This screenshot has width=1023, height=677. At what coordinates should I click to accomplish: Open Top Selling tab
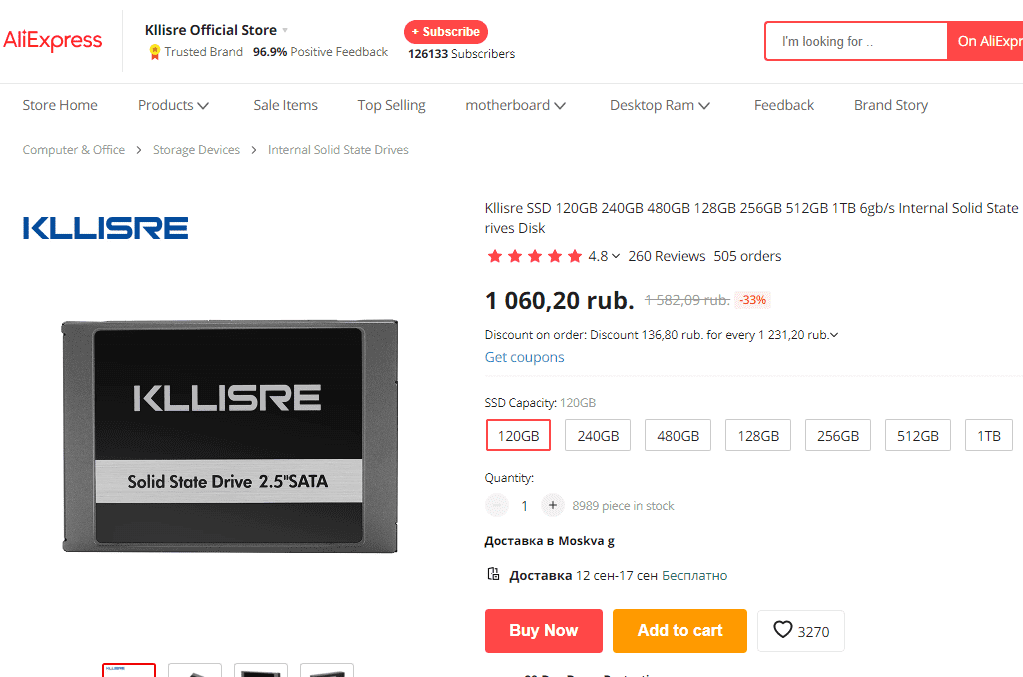tap(391, 105)
